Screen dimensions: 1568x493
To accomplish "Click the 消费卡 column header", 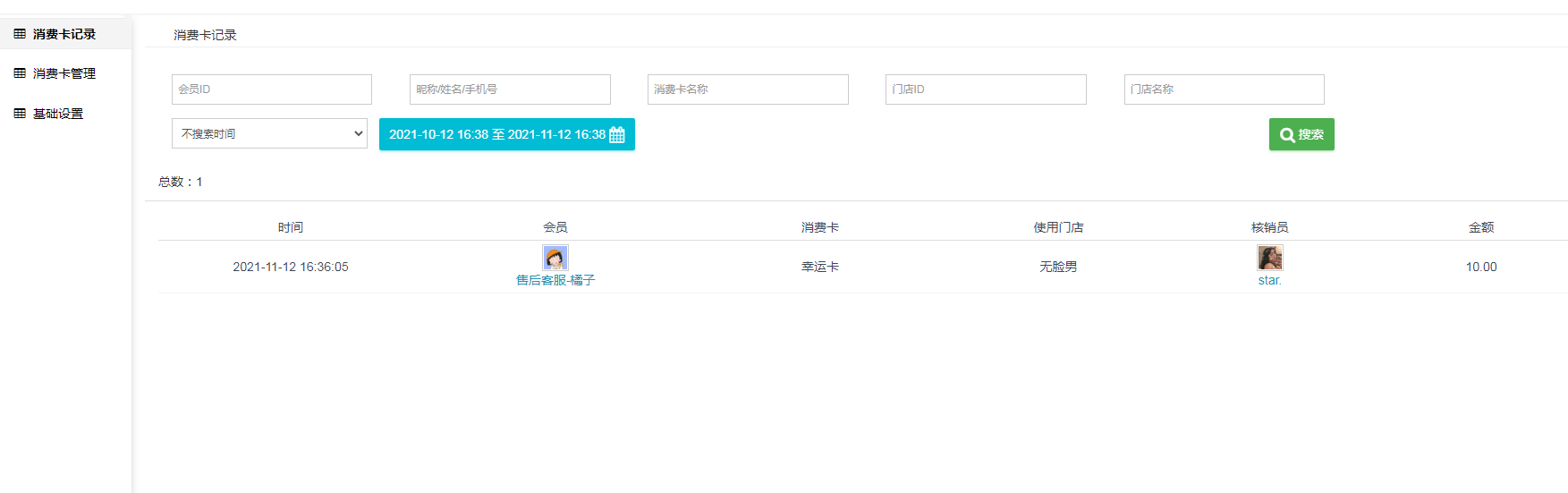I will 820,227.
